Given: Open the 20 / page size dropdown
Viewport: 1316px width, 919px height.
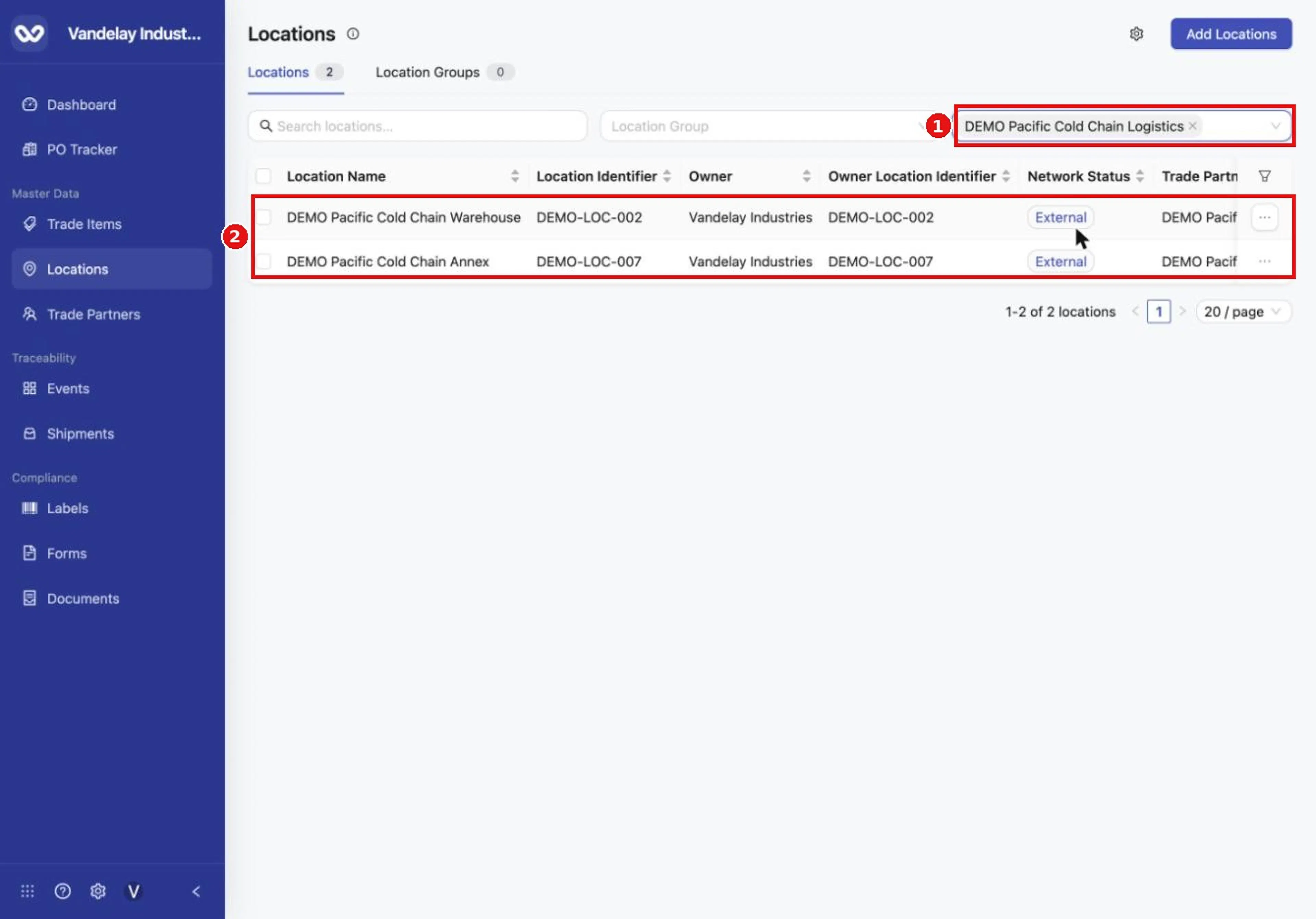Looking at the screenshot, I should [x=1243, y=312].
